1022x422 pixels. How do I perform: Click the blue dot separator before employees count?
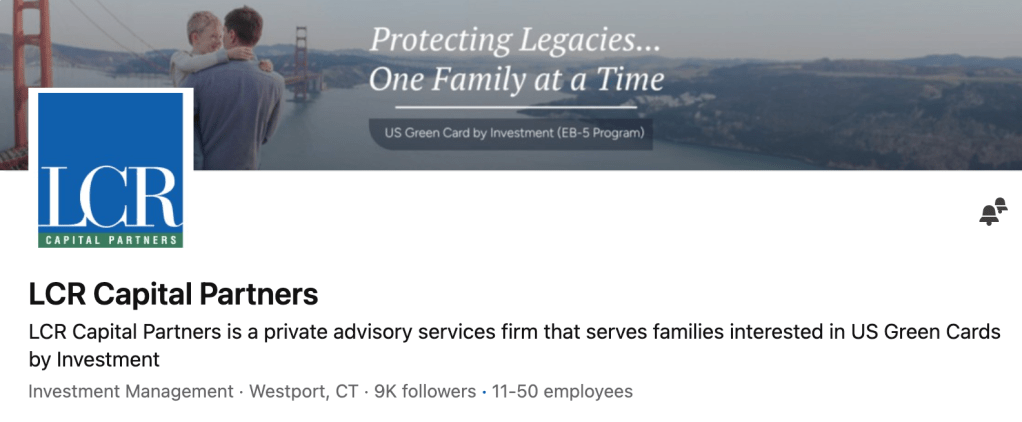485,391
